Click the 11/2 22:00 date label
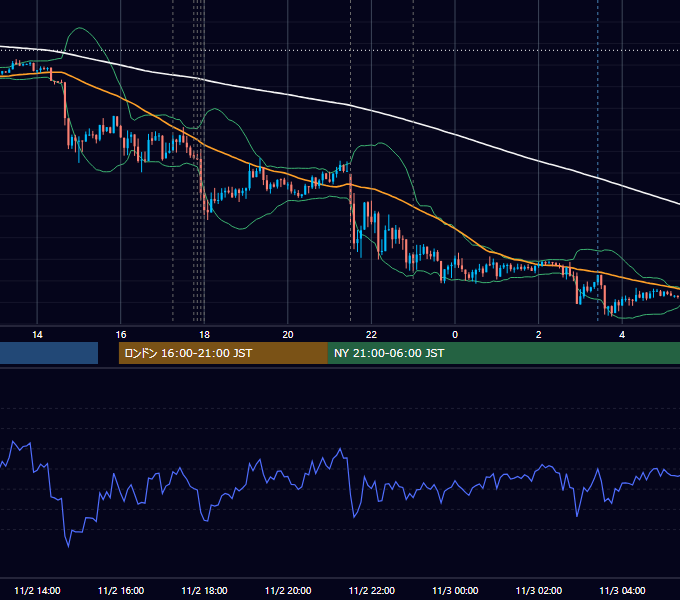This screenshot has height=600, width=680. [x=372, y=590]
